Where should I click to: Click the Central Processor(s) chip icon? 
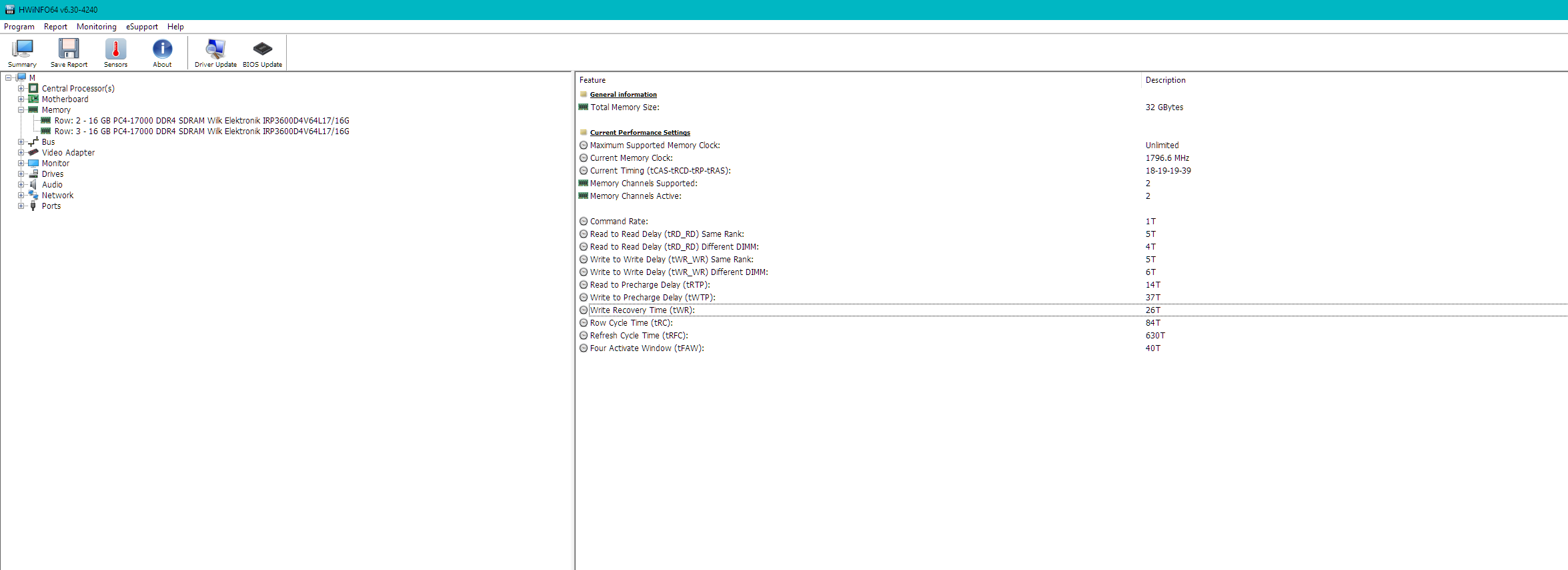(33, 88)
